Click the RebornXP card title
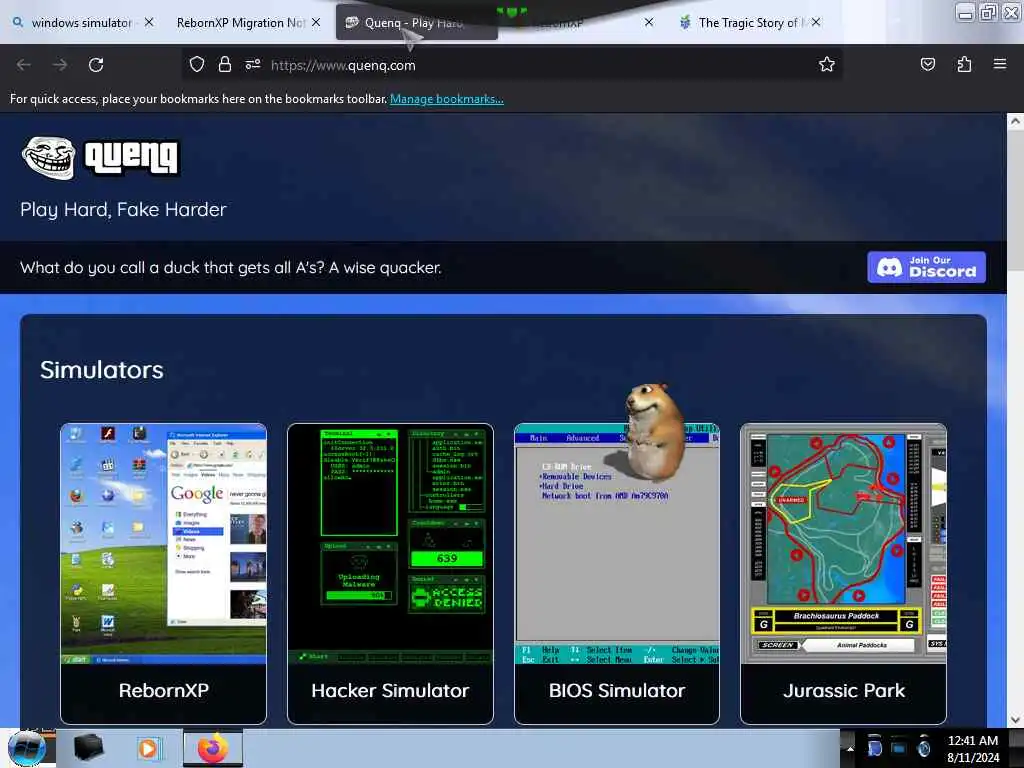The image size is (1024, 768). click(163, 690)
